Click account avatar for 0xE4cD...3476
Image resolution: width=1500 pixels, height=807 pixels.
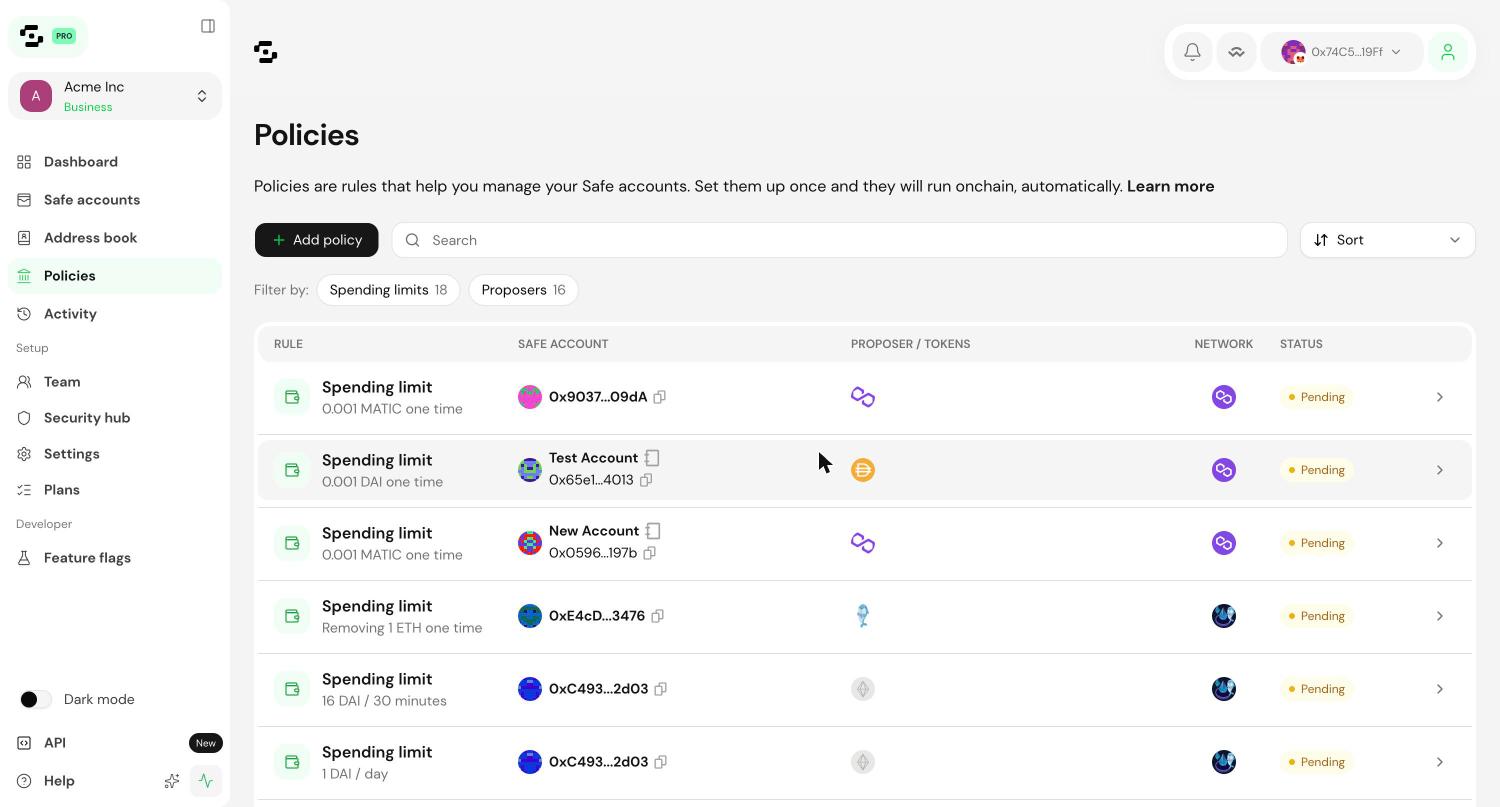point(530,616)
